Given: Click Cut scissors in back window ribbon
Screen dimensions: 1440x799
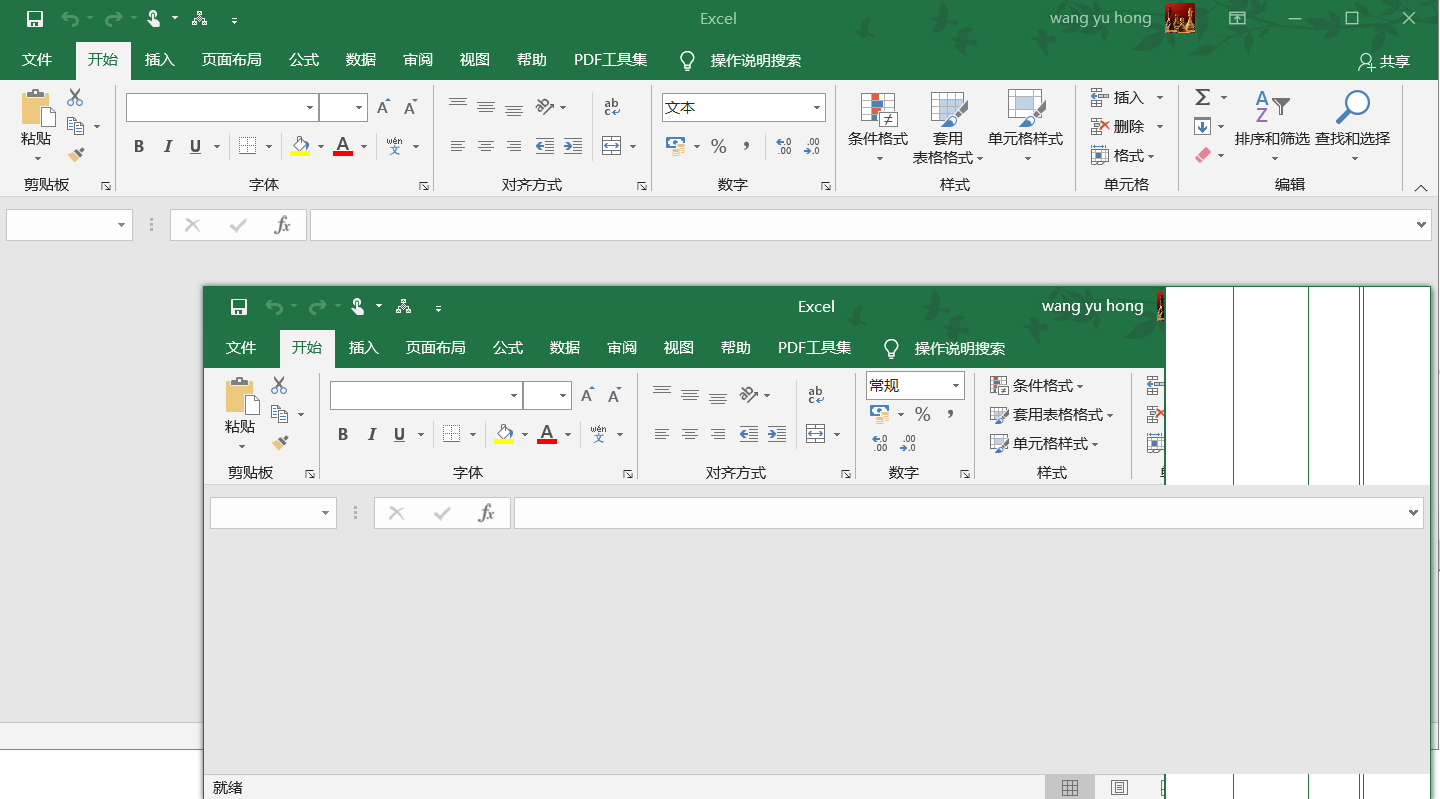Looking at the screenshot, I should tap(75, 98).
